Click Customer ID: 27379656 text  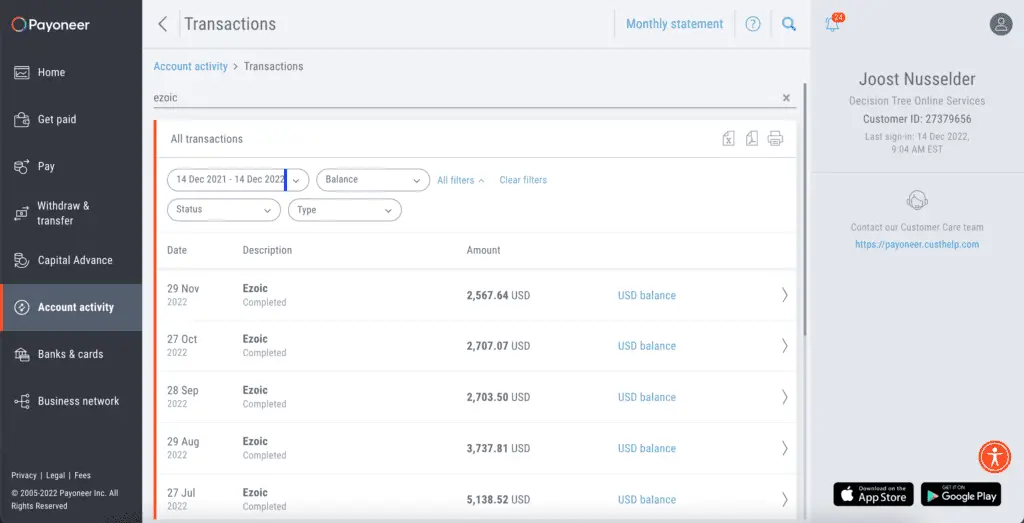pos(917,119)
